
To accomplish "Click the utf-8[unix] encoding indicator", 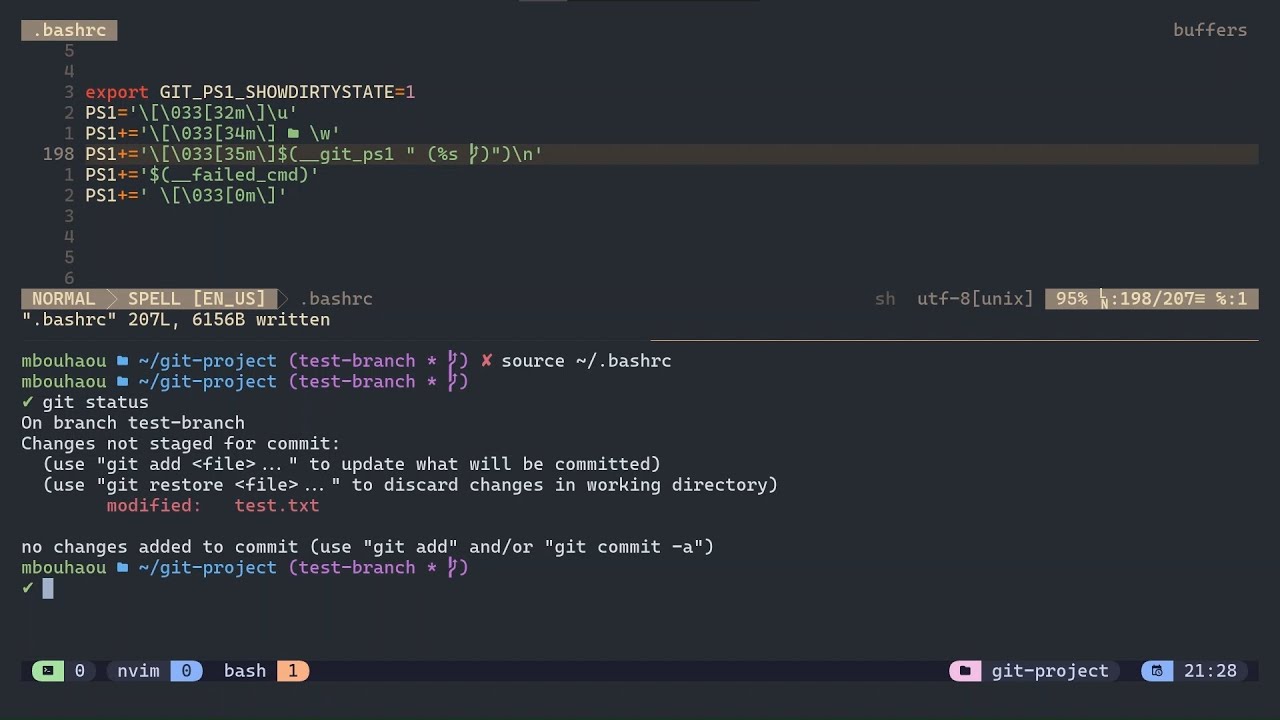I will pyautogui.click(x=975, y=299).
